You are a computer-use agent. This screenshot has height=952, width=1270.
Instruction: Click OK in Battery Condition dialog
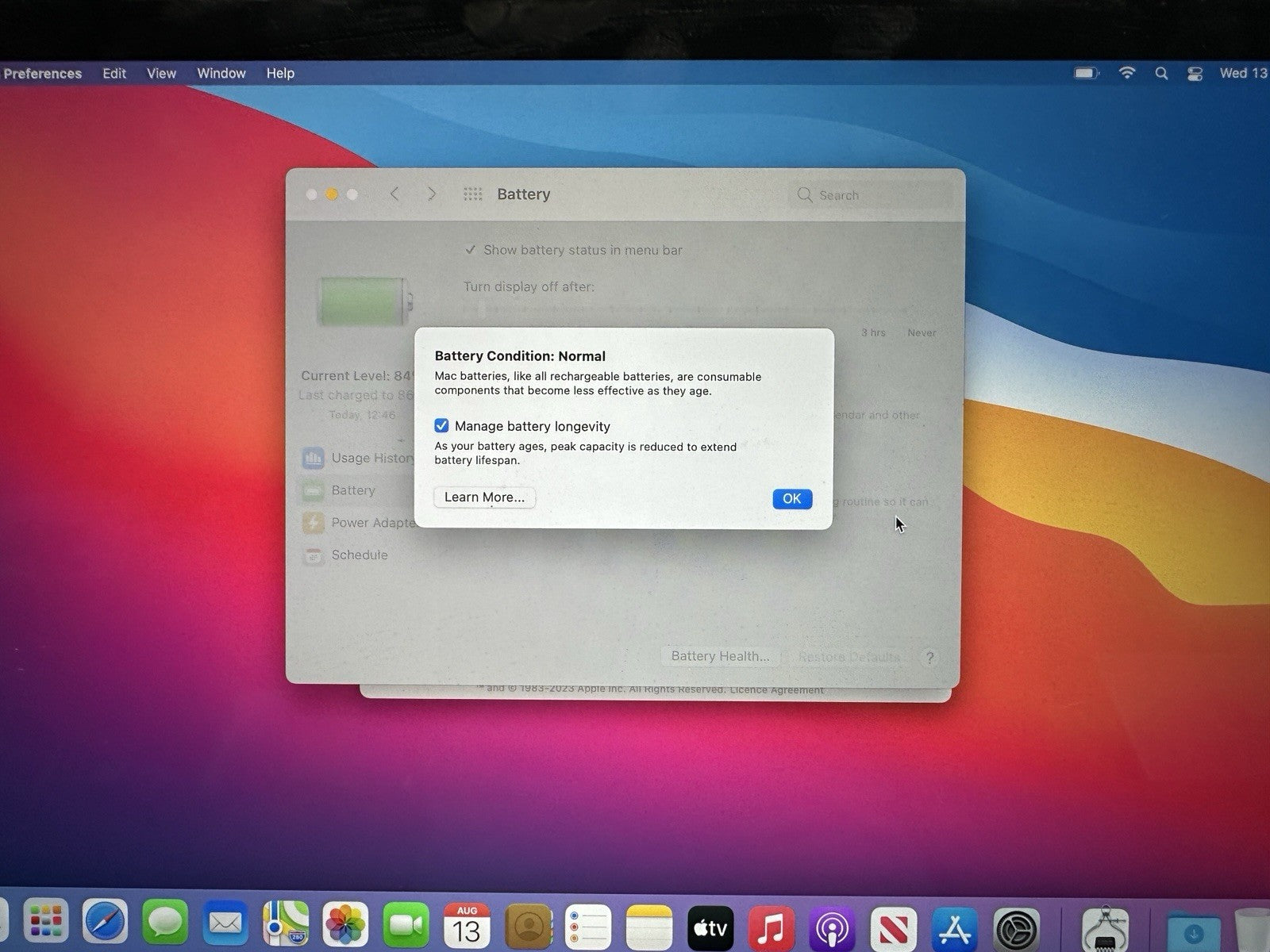coord(791,498)
